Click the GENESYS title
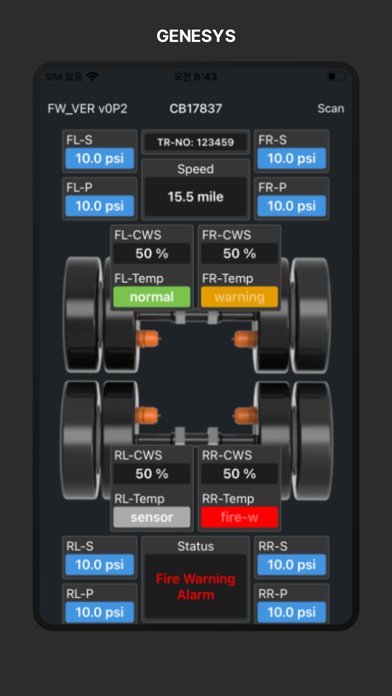Screen dimensions: 392x696 [196, 36]
